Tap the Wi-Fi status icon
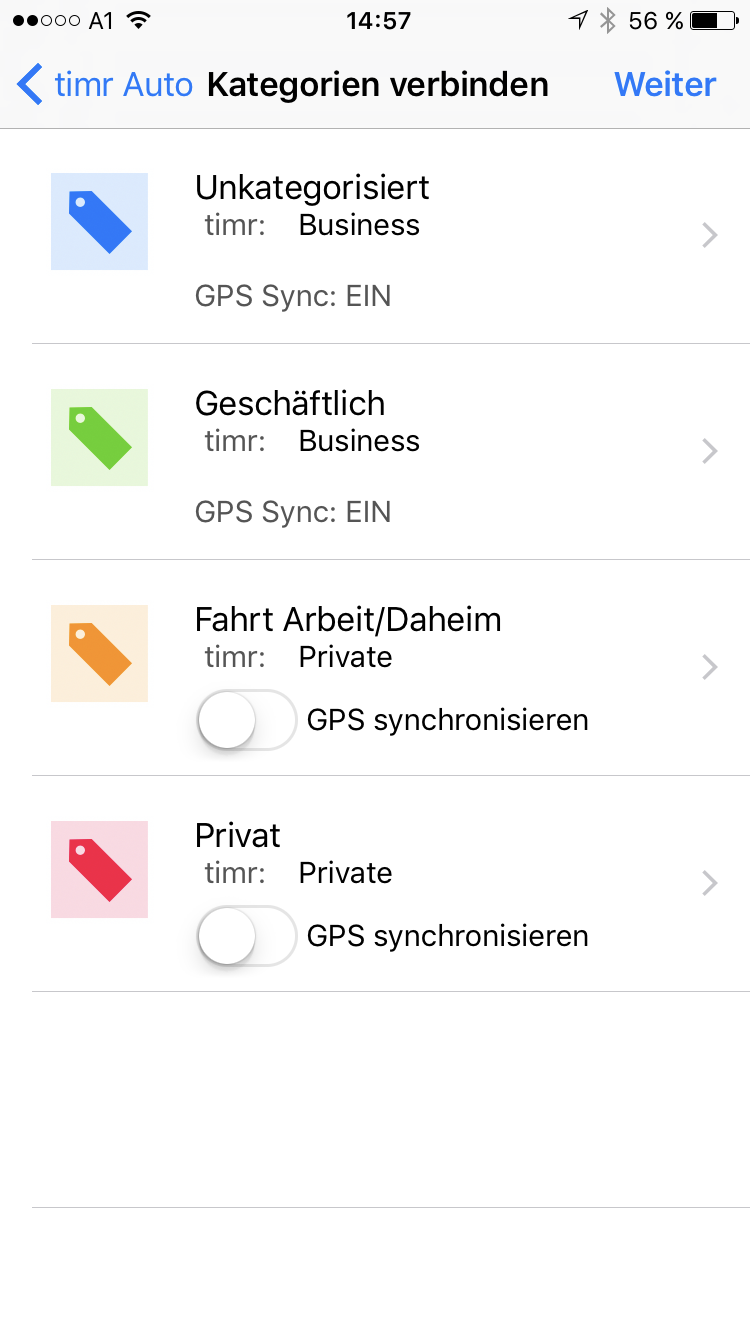Image resolution: width=750 pixels, height=1334 pixels. tap(139, 21)
